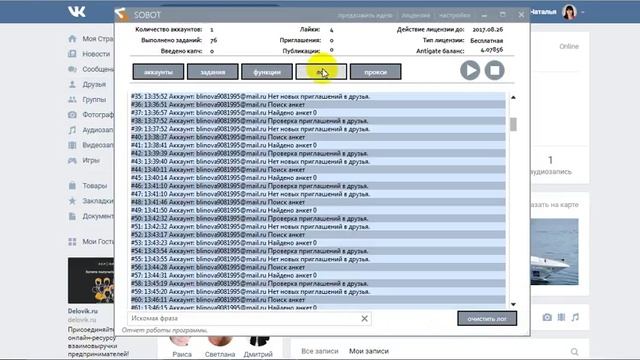Image resolution: width=640 pixels, height=360 pixels.
Task: Open Новости news icon in VK sidebar
Action: tap(72, 54)
